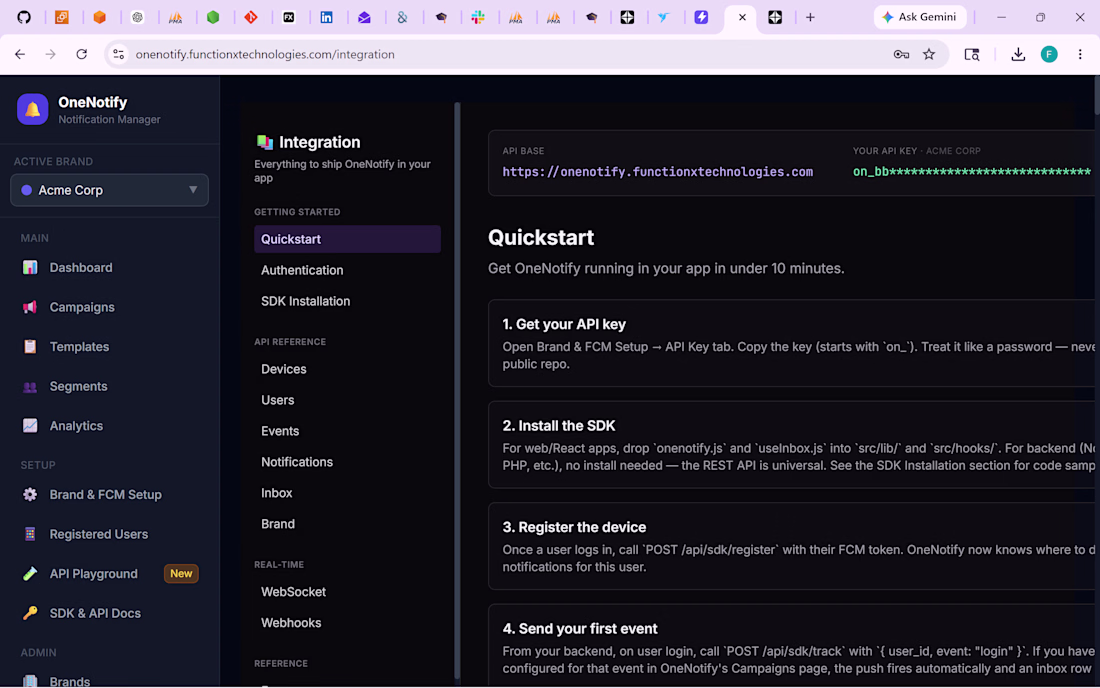1100x688 pixels.
Task: Click the Campaigns megaphone icon
Action: click(30, 307)
